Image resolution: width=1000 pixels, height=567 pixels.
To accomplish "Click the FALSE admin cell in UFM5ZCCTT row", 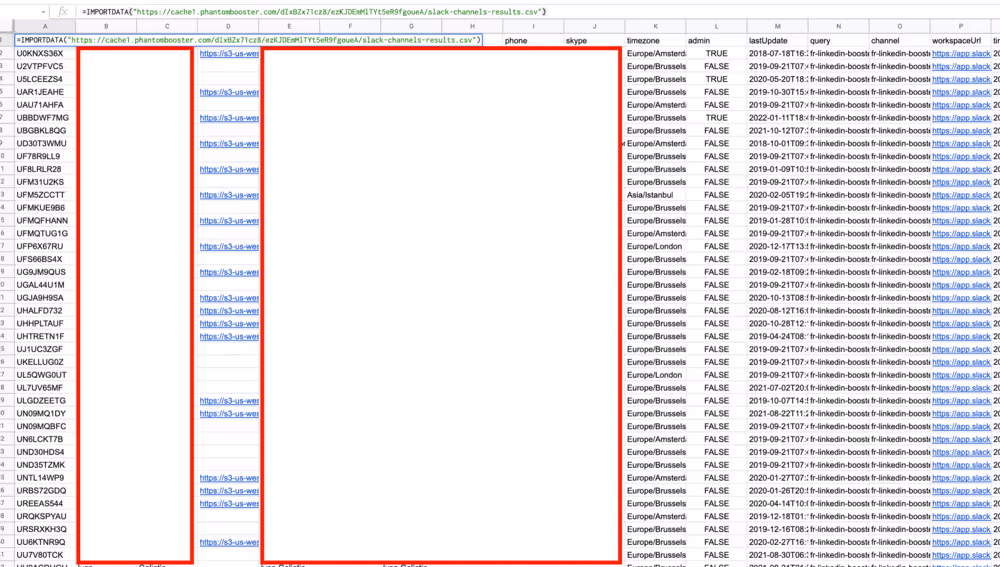I will click(x=716, y=195).
